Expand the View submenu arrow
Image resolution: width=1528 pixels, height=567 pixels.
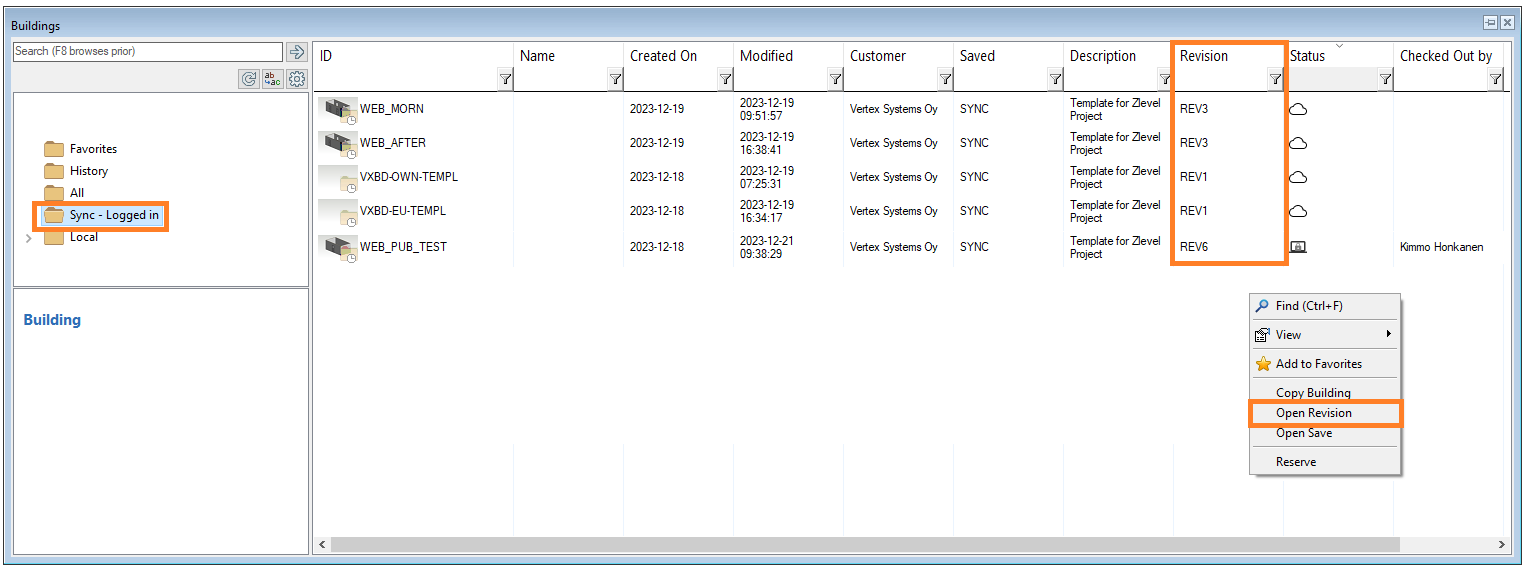pos(1388,334)
